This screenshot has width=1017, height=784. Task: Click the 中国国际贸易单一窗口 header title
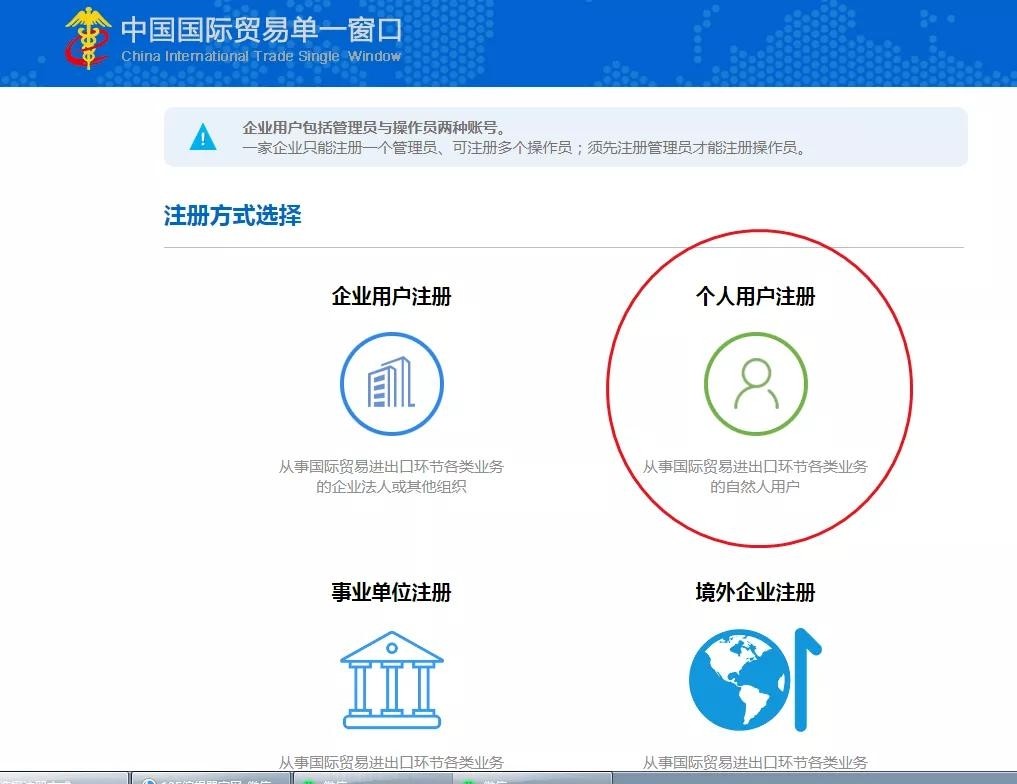pos(261,30)
